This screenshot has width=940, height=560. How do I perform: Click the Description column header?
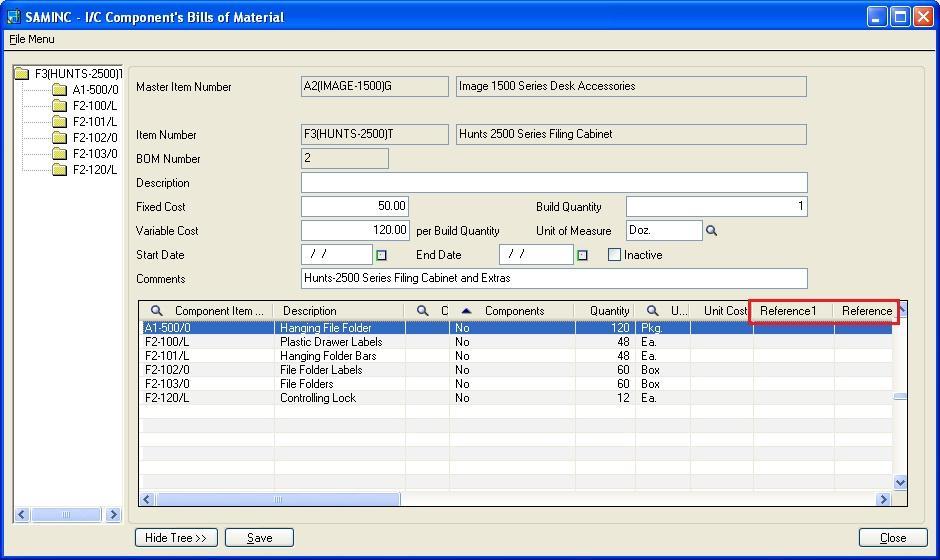[x=339, y=311]
